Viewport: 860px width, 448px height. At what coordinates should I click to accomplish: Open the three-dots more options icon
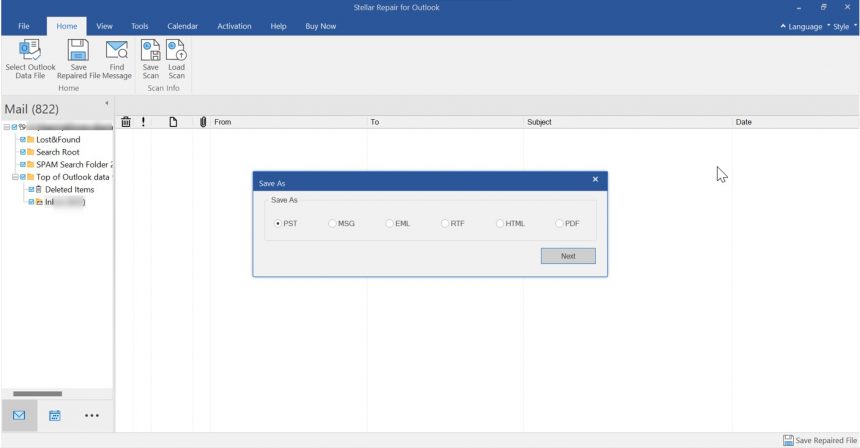(x=92, y=416)
